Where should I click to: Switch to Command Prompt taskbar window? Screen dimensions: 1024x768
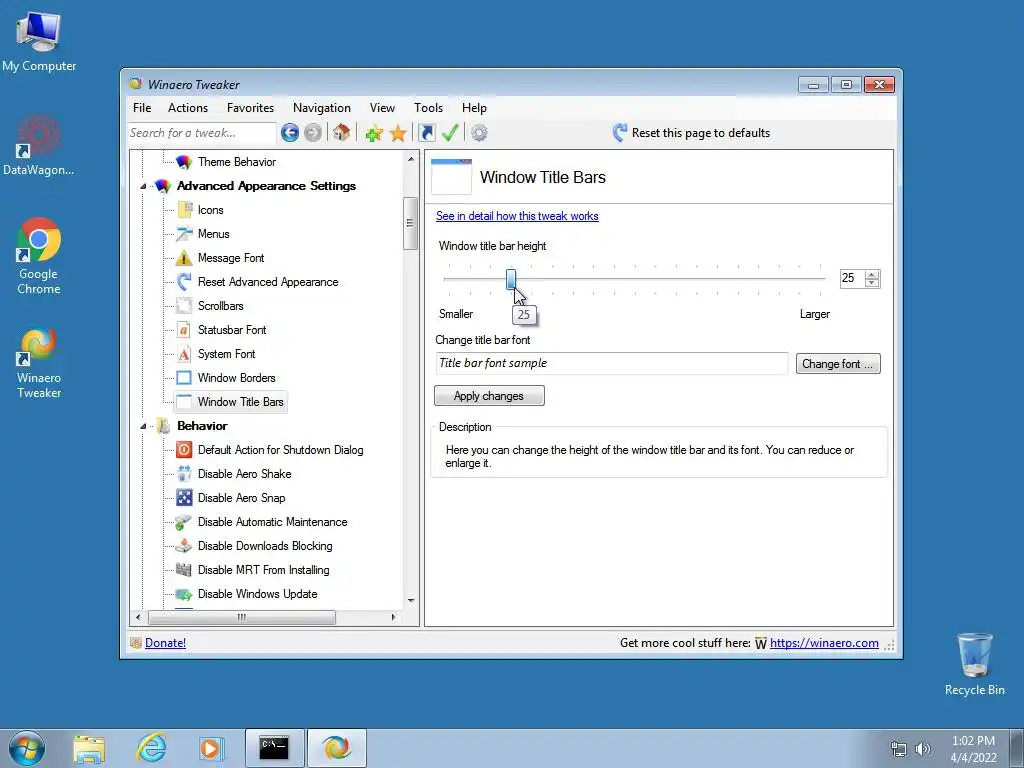(x=274, y=748)
